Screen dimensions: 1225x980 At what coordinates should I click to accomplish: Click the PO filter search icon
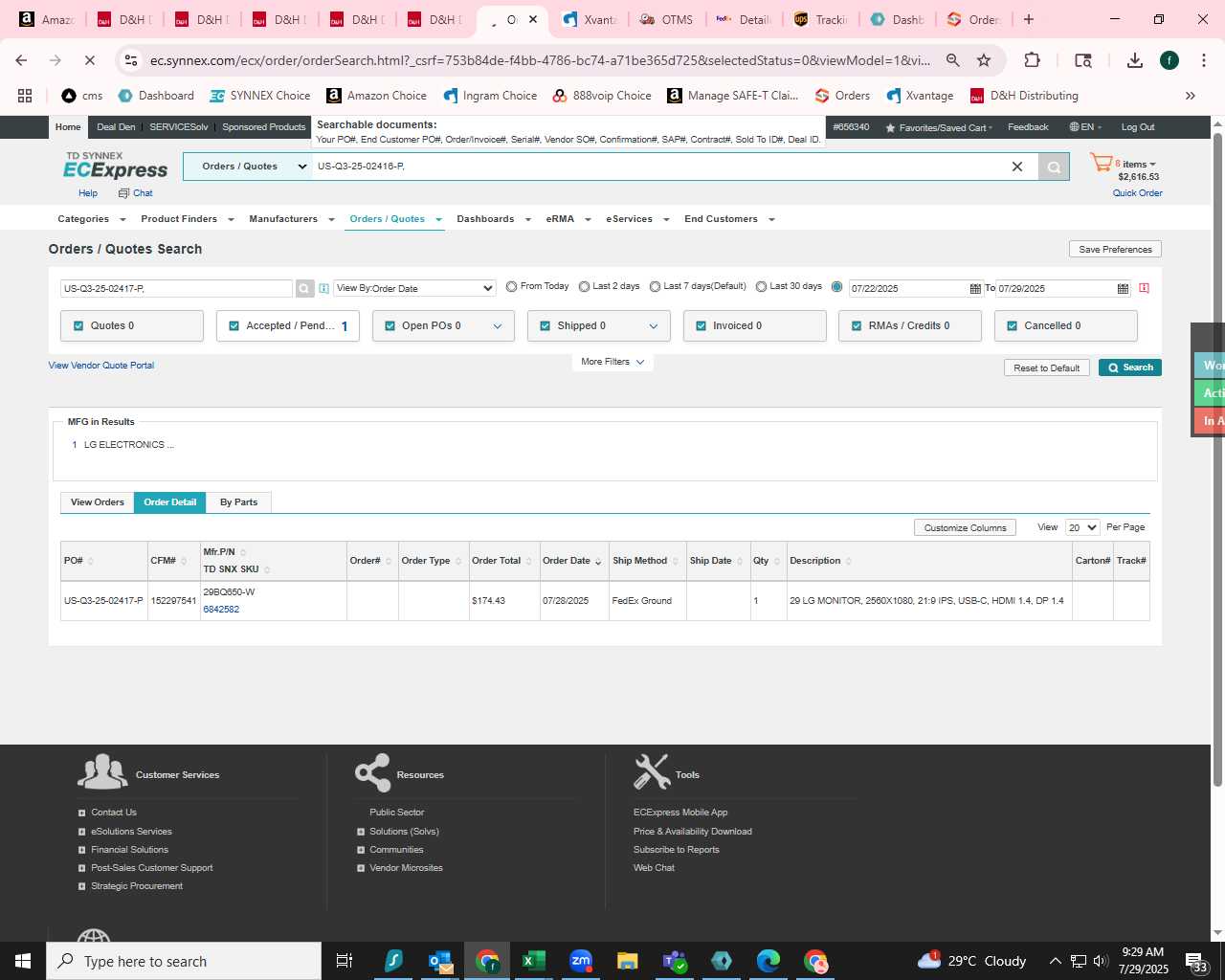[x=304, y=288]
